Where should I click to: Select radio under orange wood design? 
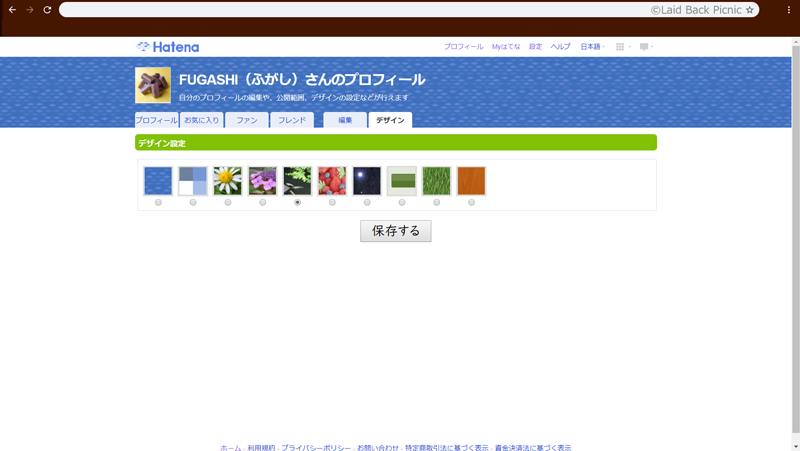click(x=471, y=203)
